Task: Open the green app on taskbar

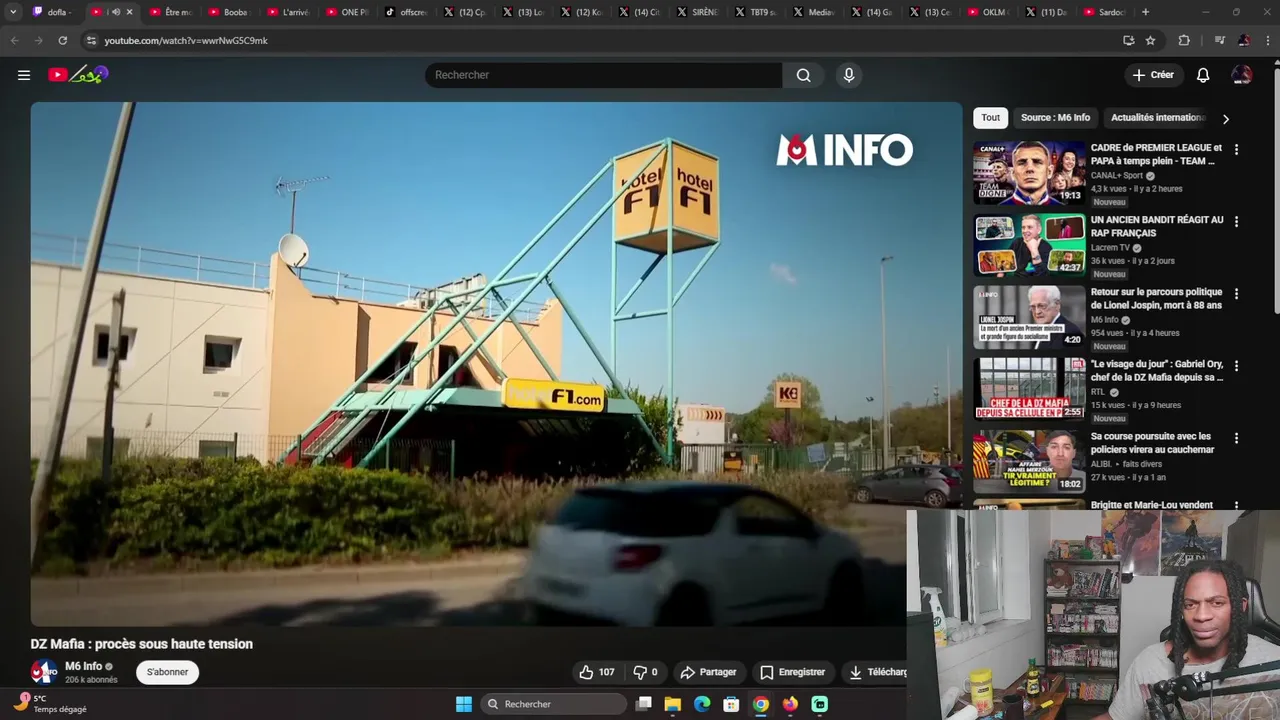Action: click(819, 704)
